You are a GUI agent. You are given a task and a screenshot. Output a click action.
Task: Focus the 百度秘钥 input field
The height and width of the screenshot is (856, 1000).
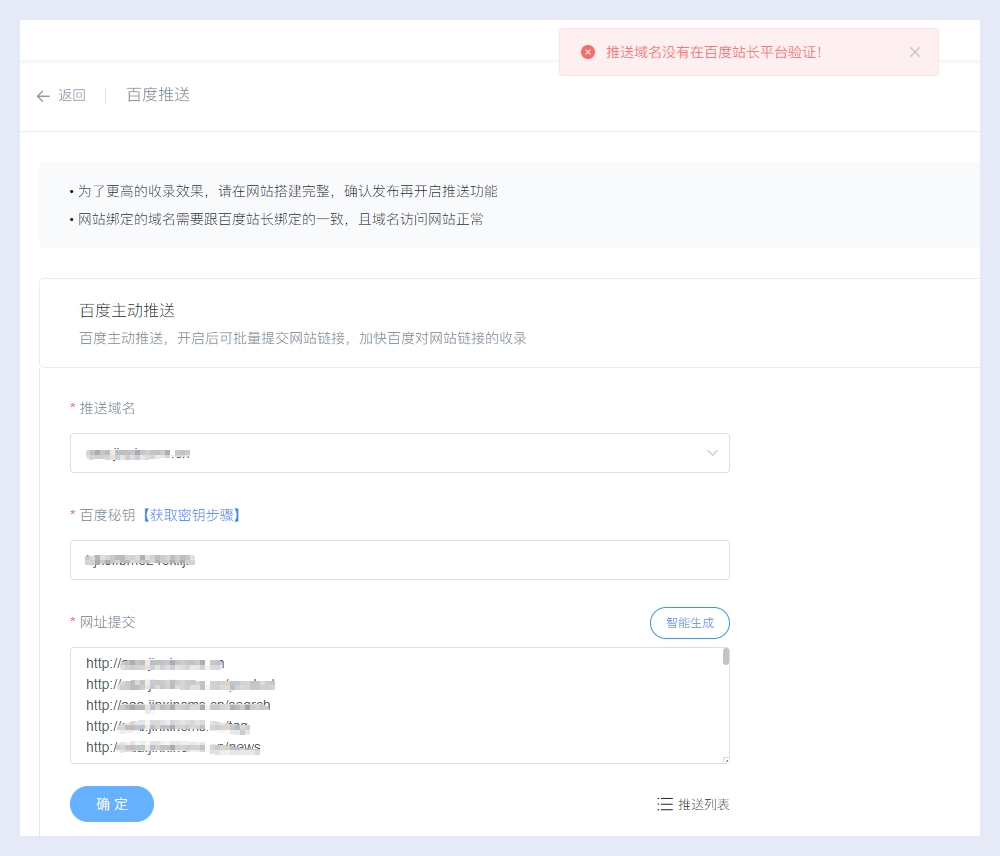click(x=399, y=560)
